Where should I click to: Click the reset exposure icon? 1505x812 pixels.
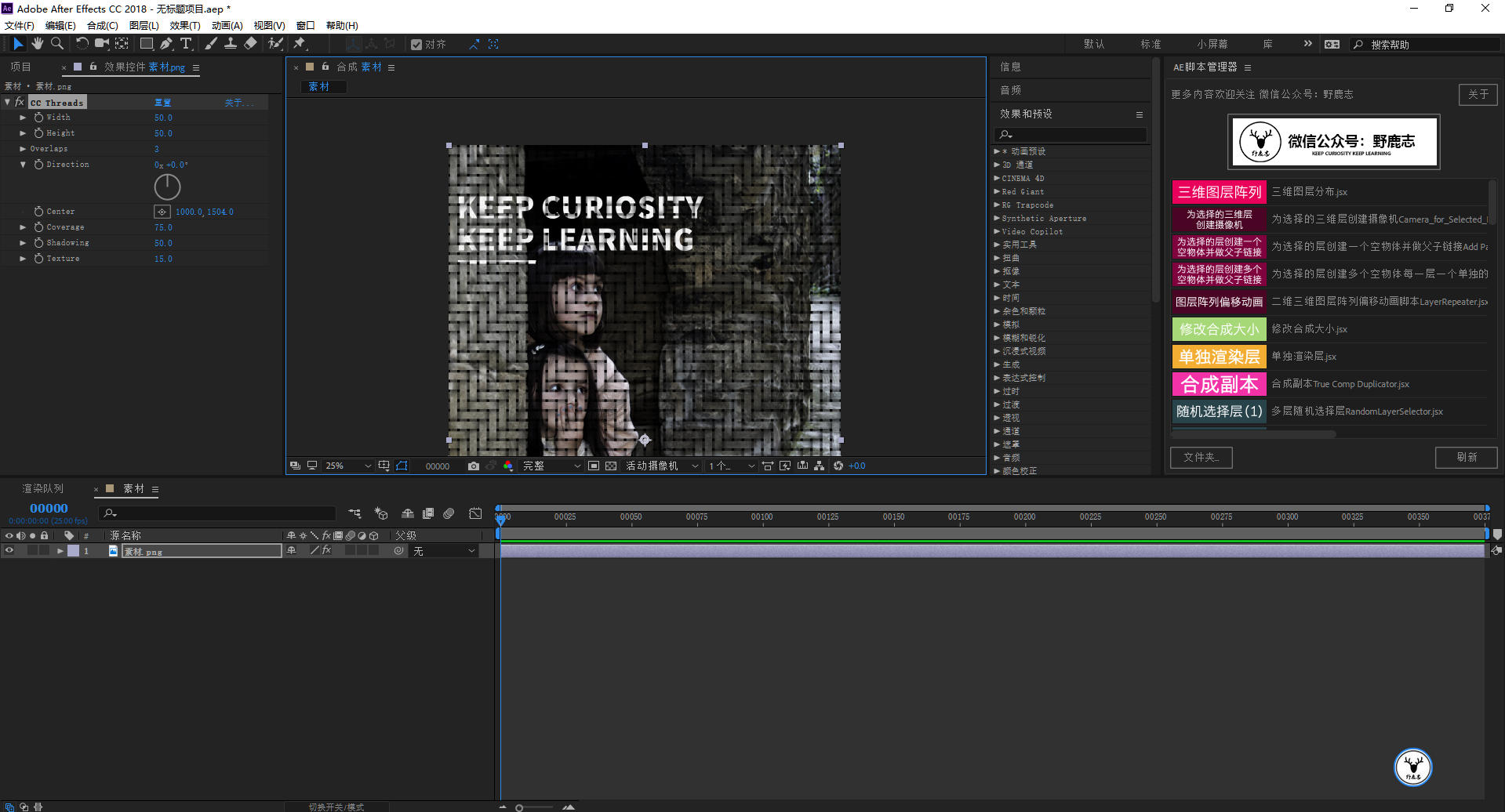(x=838, y=466)
